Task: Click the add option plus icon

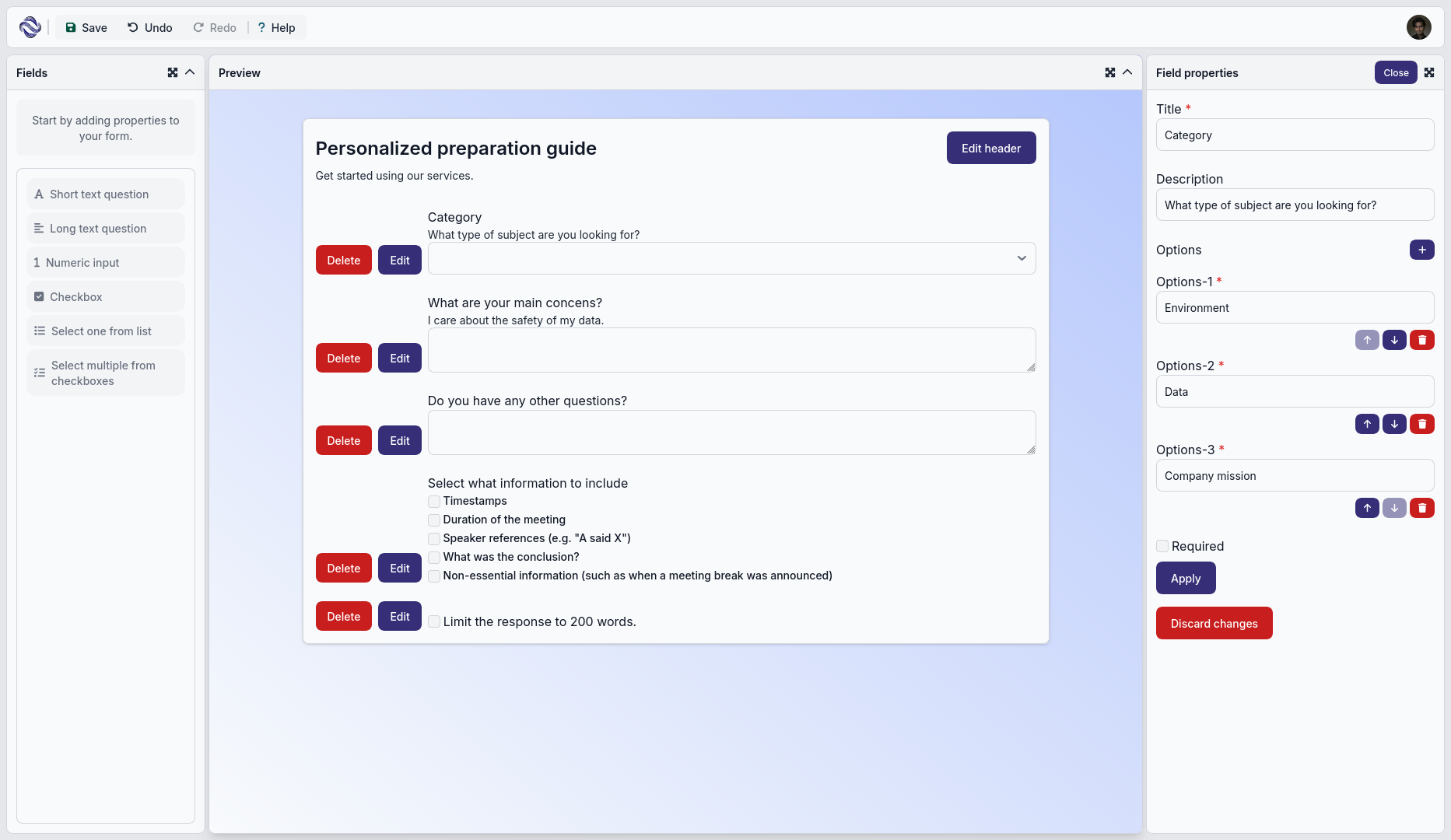Action: point(1421,250)
